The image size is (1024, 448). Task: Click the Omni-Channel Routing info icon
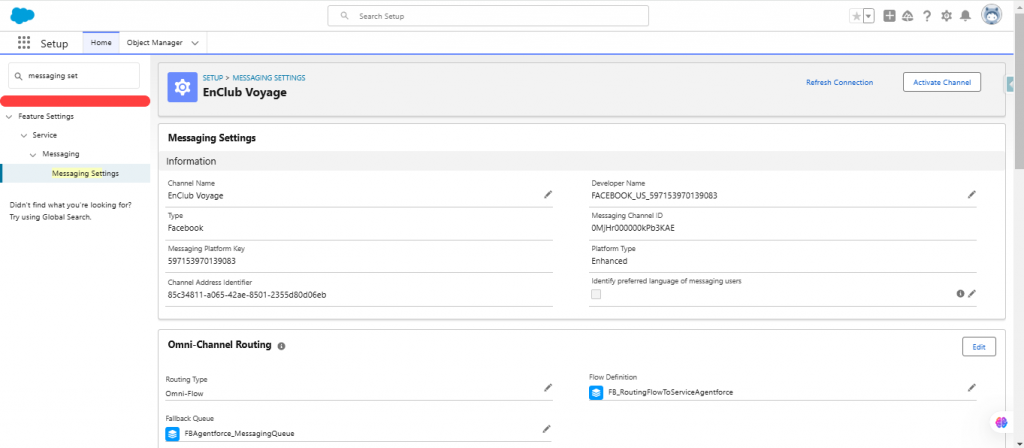[281, 346]
